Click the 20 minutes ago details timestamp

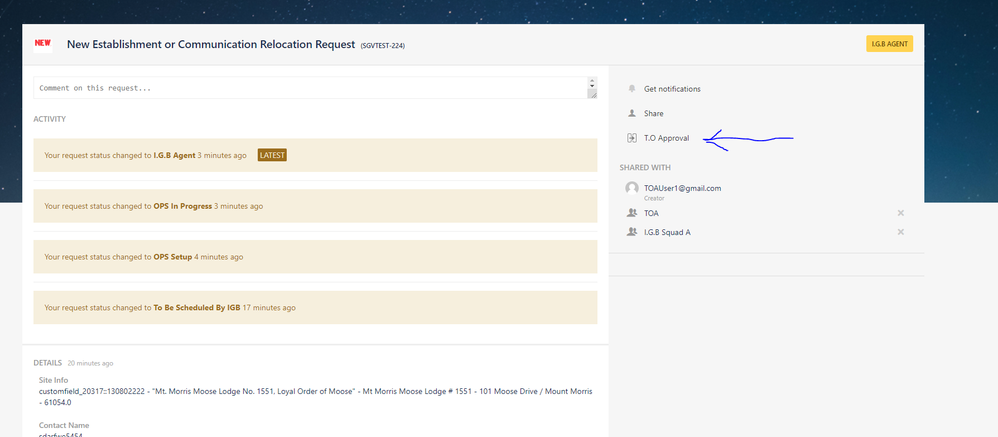pyautogui.click(x=90, y=363)
